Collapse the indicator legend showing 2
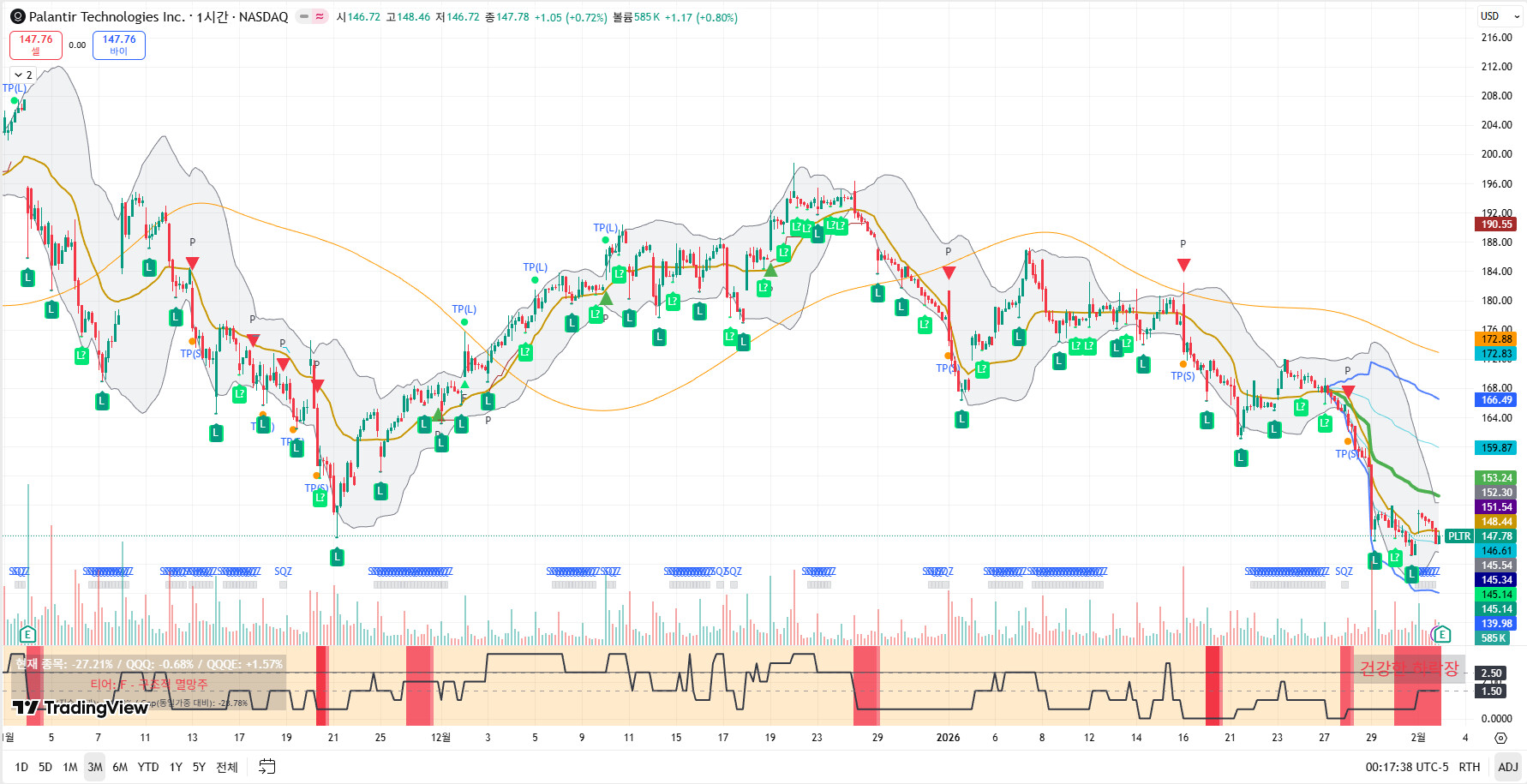 click(x=23, y=75)
